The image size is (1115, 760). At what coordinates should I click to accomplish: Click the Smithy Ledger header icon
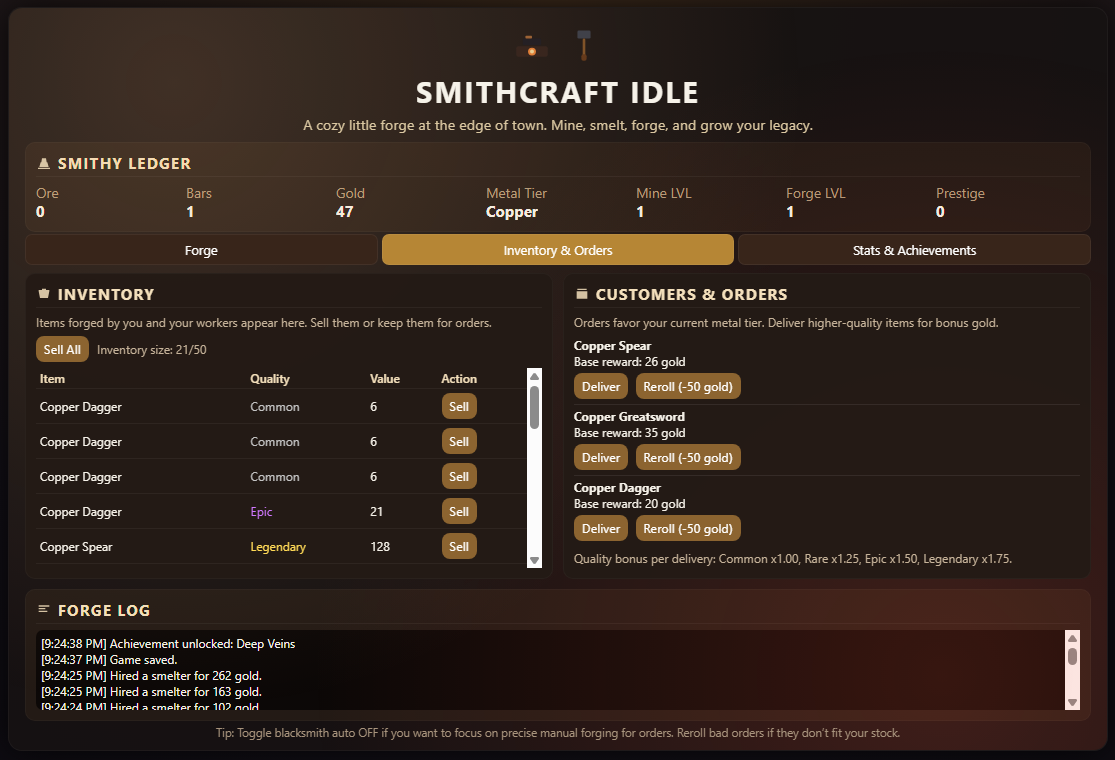(43, 163)
